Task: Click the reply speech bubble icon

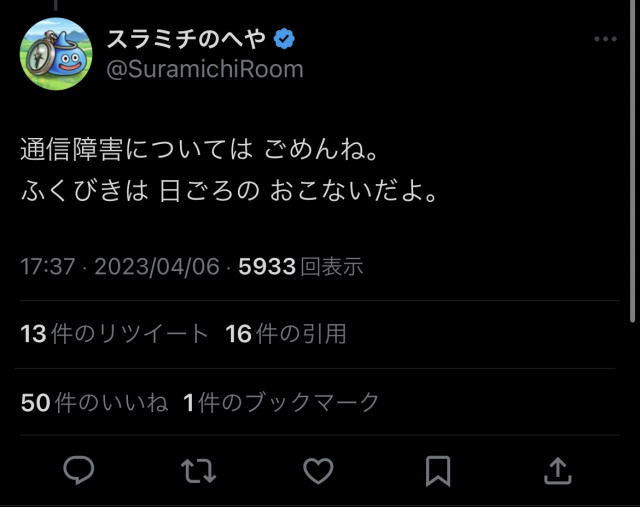Action: pyautogui.click(x=78, y=471)
